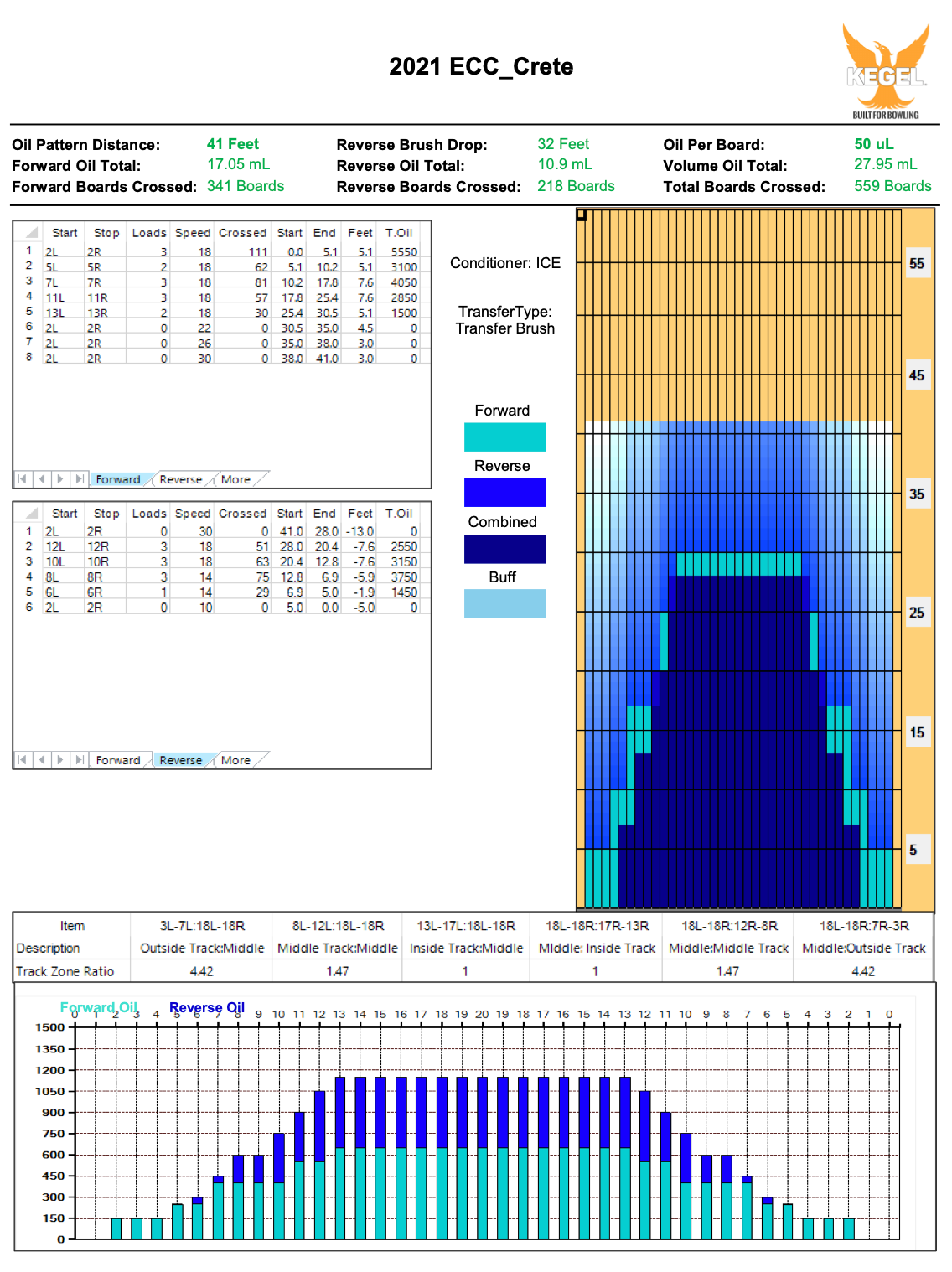
Task: Open the More tab in reverse table
Action: [235, 761]
